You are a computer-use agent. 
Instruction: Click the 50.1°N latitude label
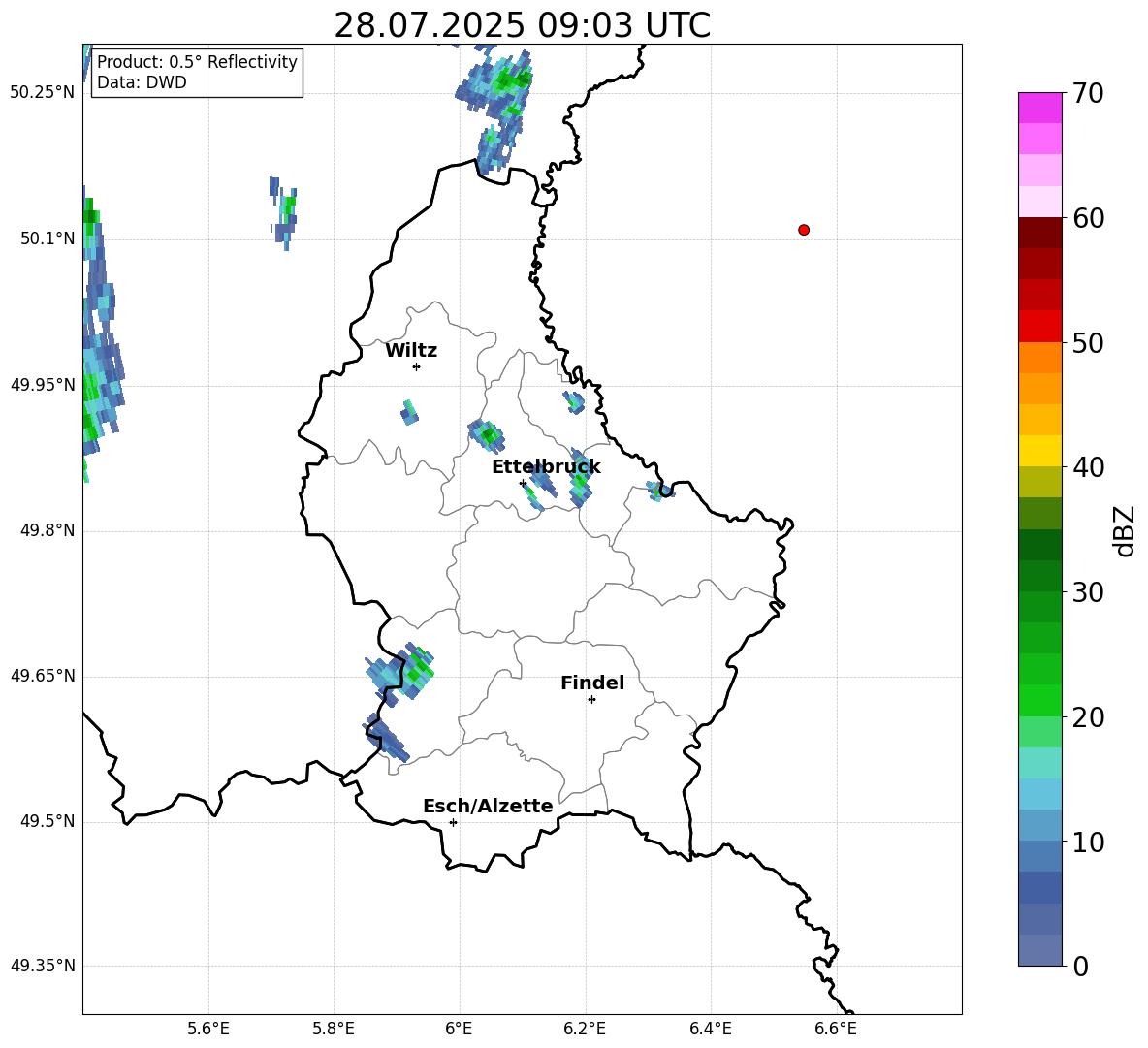[x=48, y=238]
